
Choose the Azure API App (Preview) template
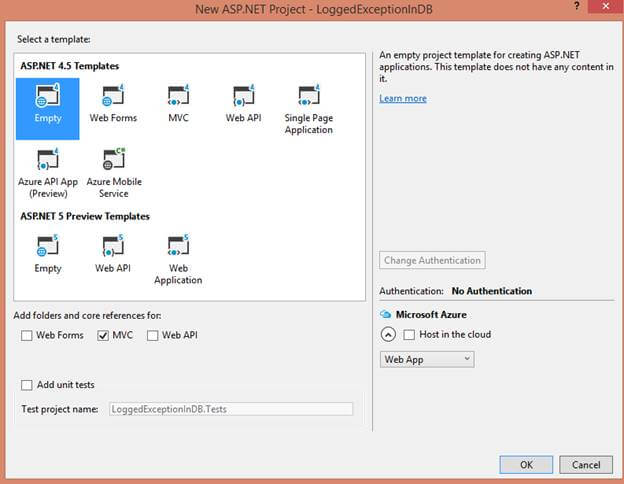pyautogui.click(x=48, y=174)
